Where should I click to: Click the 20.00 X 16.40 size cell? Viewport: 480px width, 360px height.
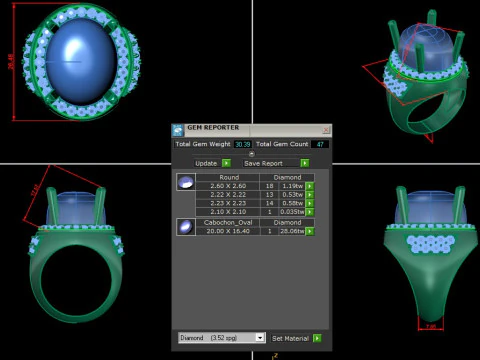click(228, 231)
